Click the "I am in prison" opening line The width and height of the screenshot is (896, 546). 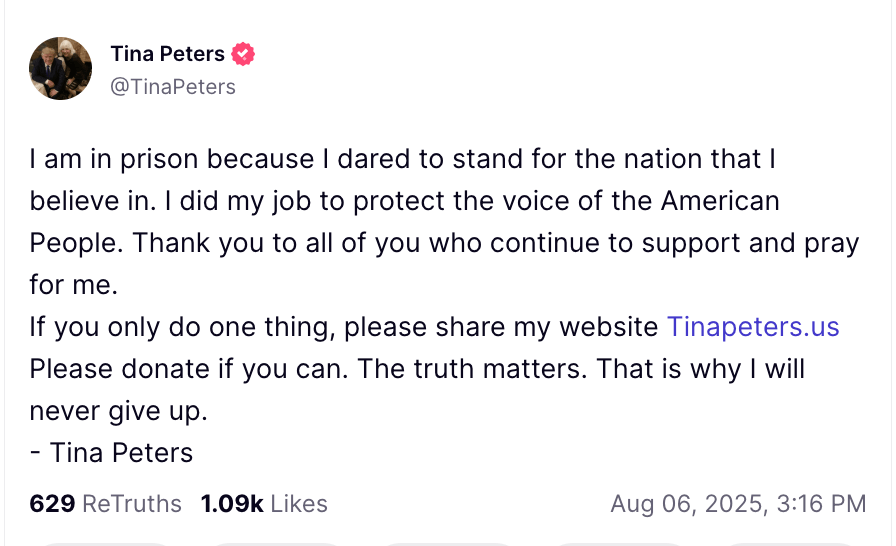pos(120,159)
